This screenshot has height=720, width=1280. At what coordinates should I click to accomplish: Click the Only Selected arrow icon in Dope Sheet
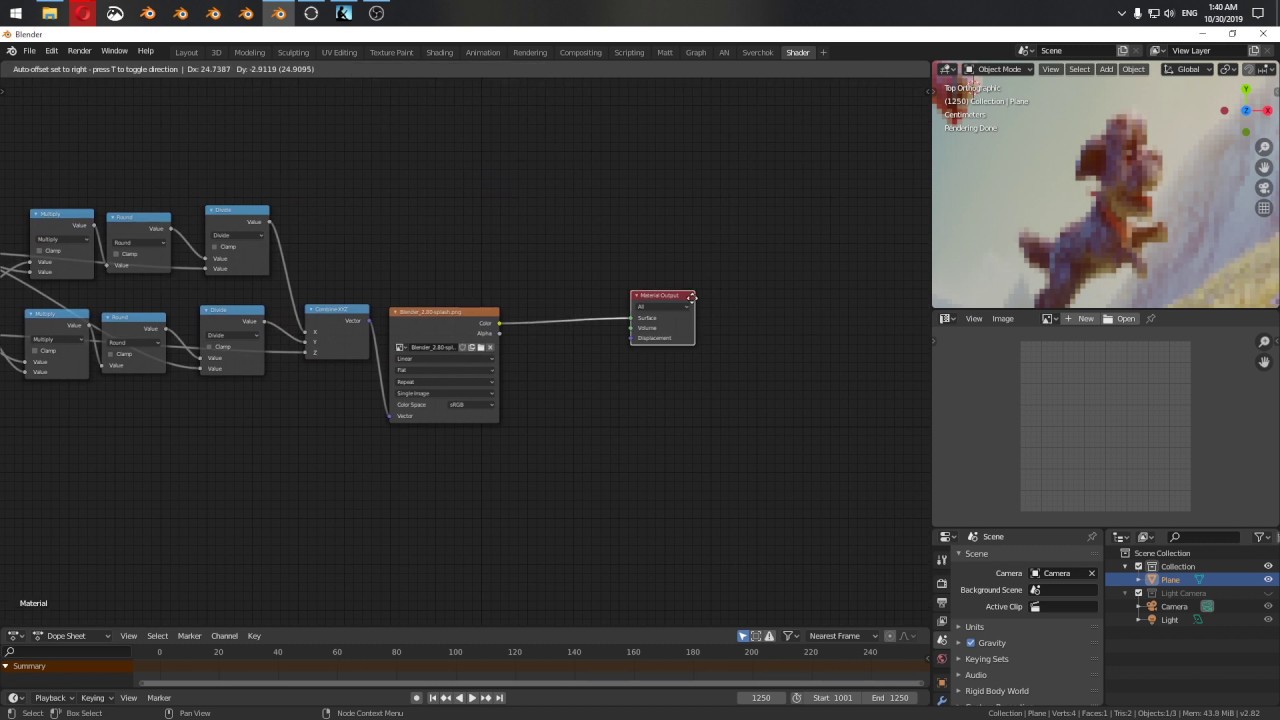[x=743, y=636]
